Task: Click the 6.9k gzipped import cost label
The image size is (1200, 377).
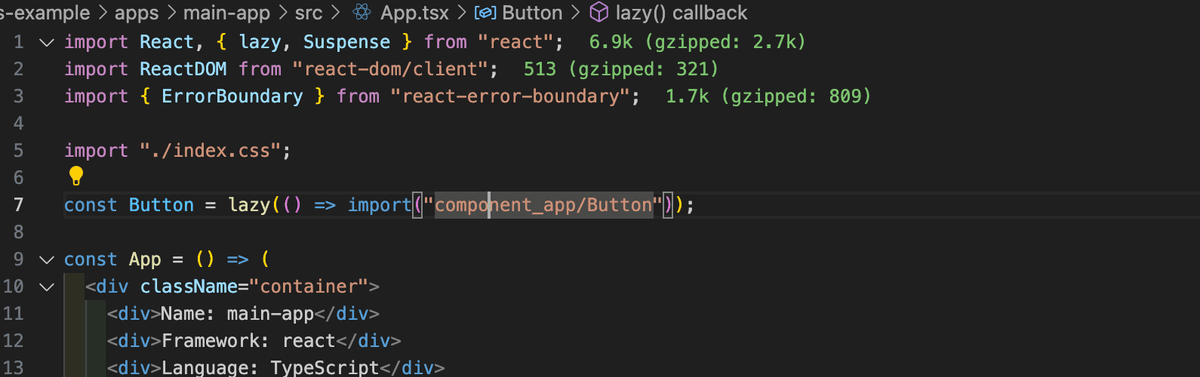Action: (x=698, y=43)
